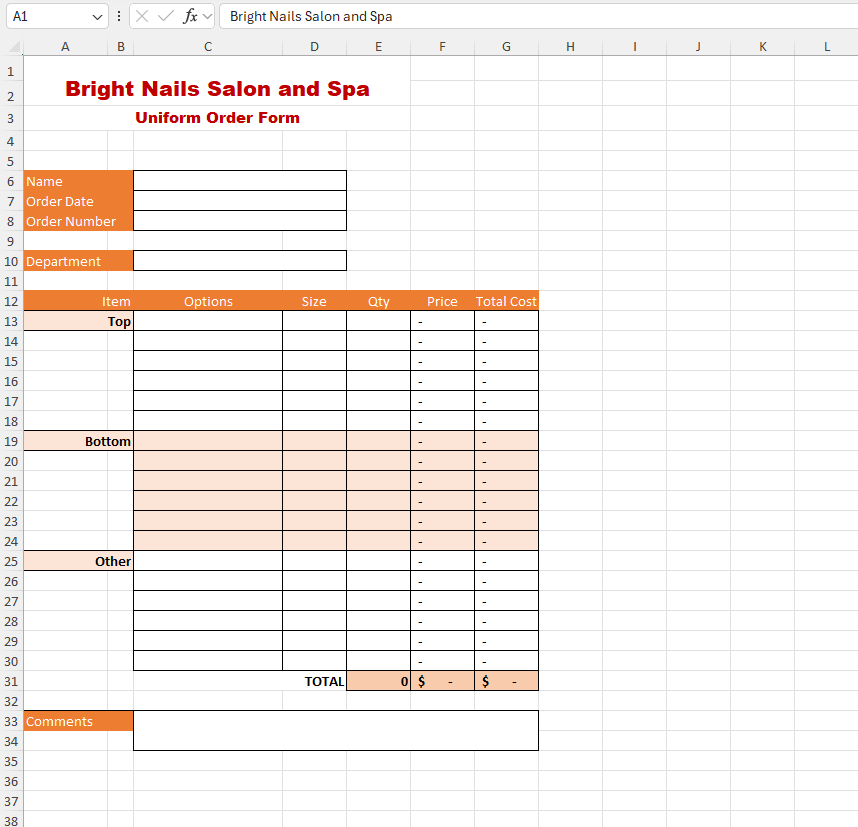Click the 'Size' table header
The height and width of the screenshot is (827, 858).
pos(314,301)
